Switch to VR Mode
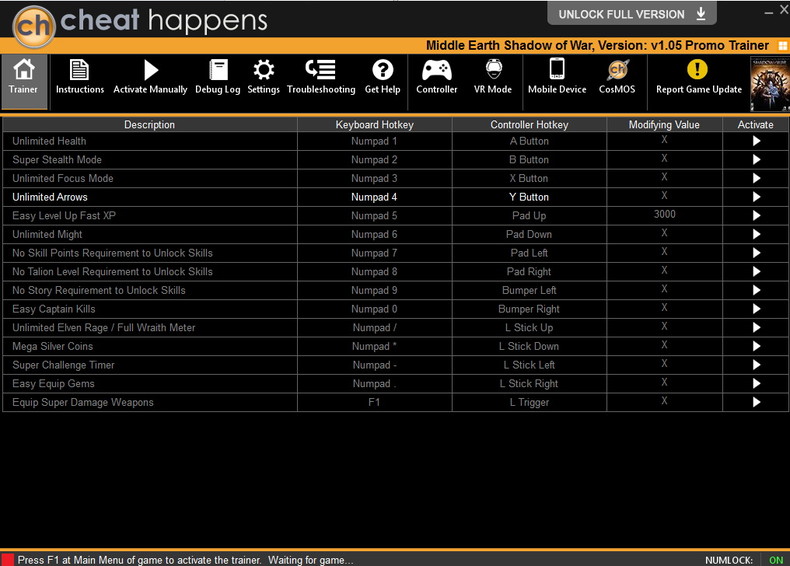The image size is (790, 566). 493,77
